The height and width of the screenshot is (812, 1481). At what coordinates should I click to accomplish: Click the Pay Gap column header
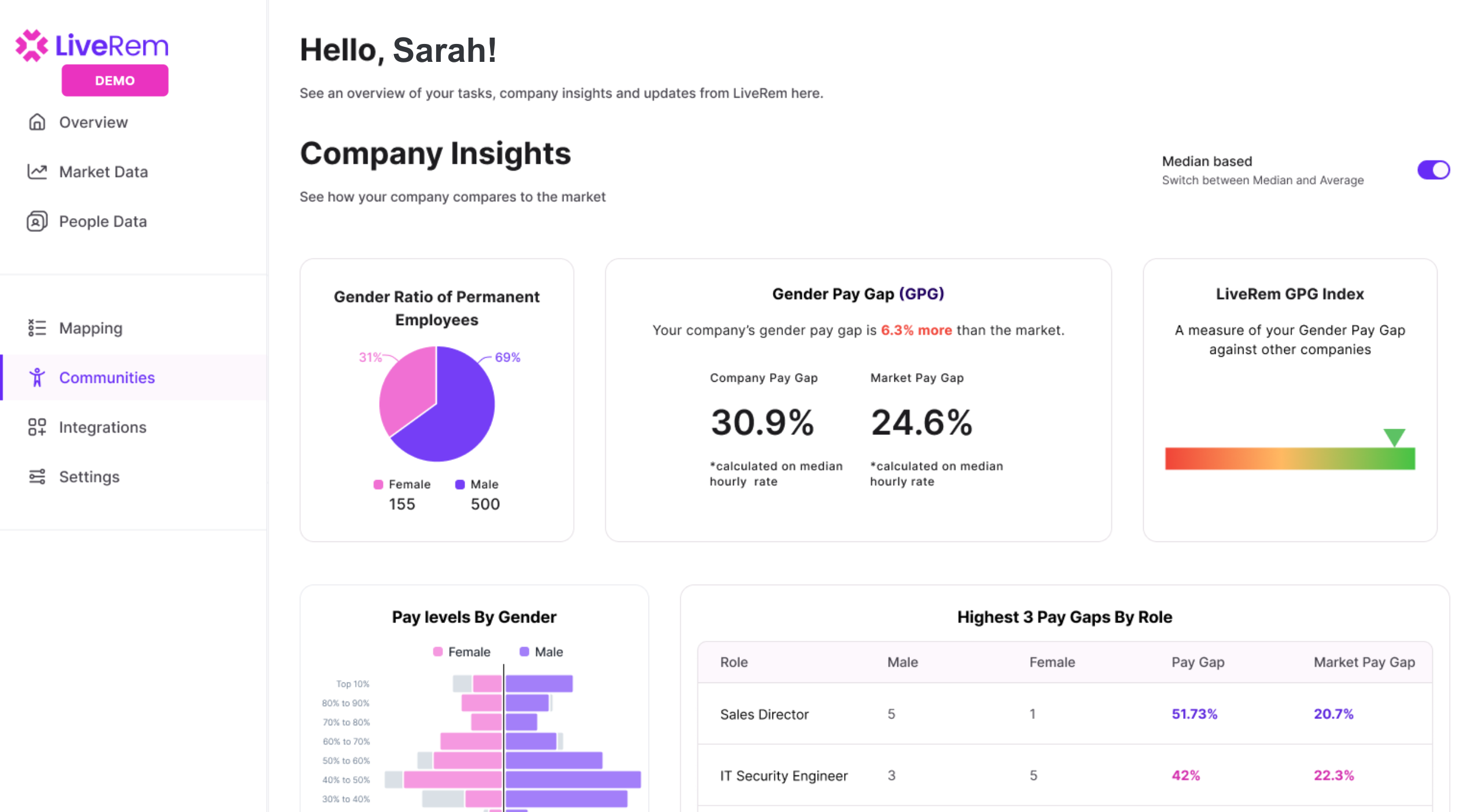click(x=1198, y=662)
